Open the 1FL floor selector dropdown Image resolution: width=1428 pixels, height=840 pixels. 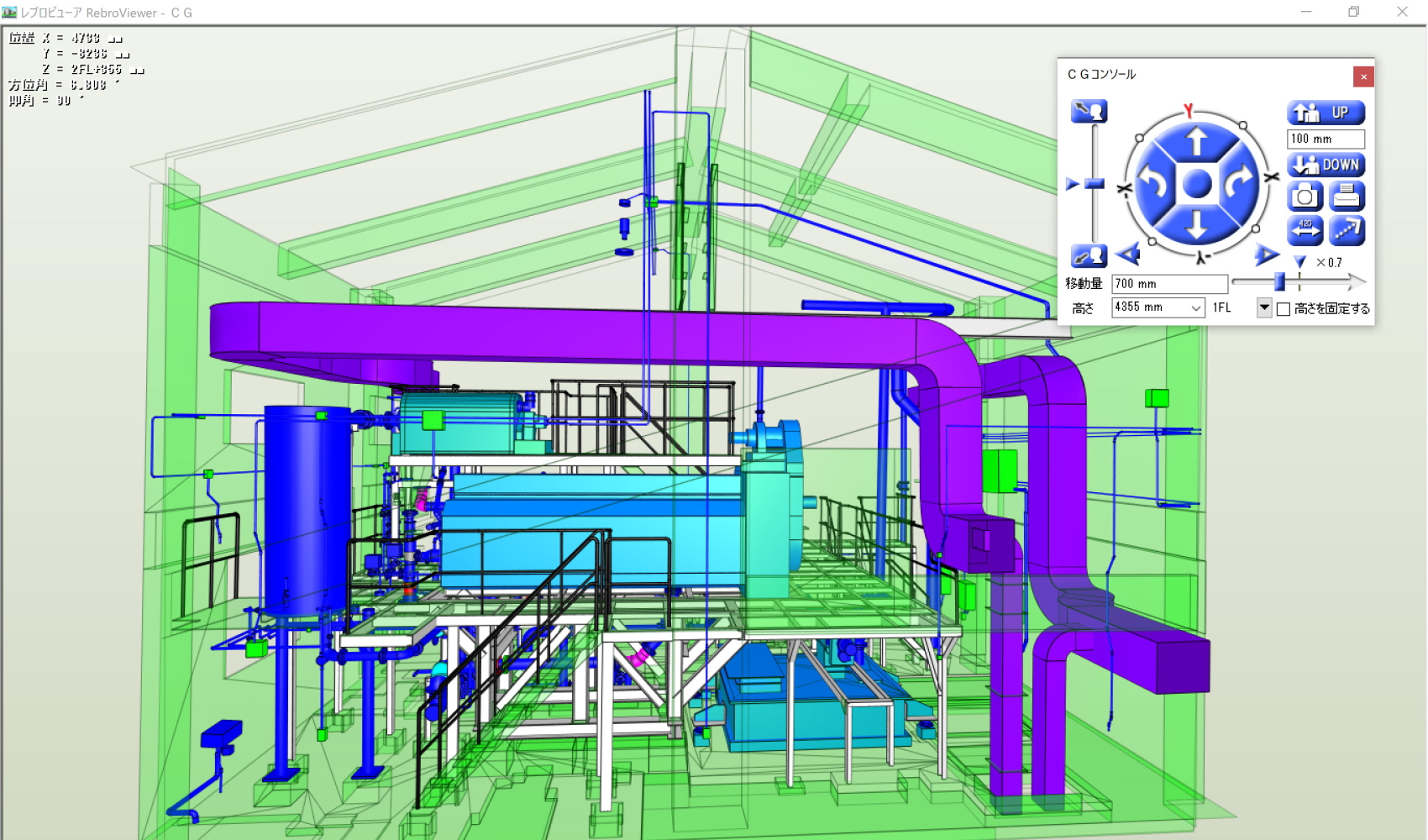click(1264, 308)
